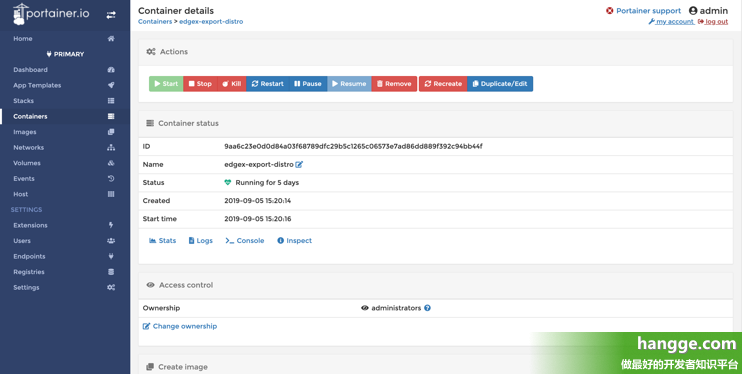Screen dimensions: 742x374
Task: Click Duplicate/Edit button
Action: pyautogui.click(x=500, y=84)
